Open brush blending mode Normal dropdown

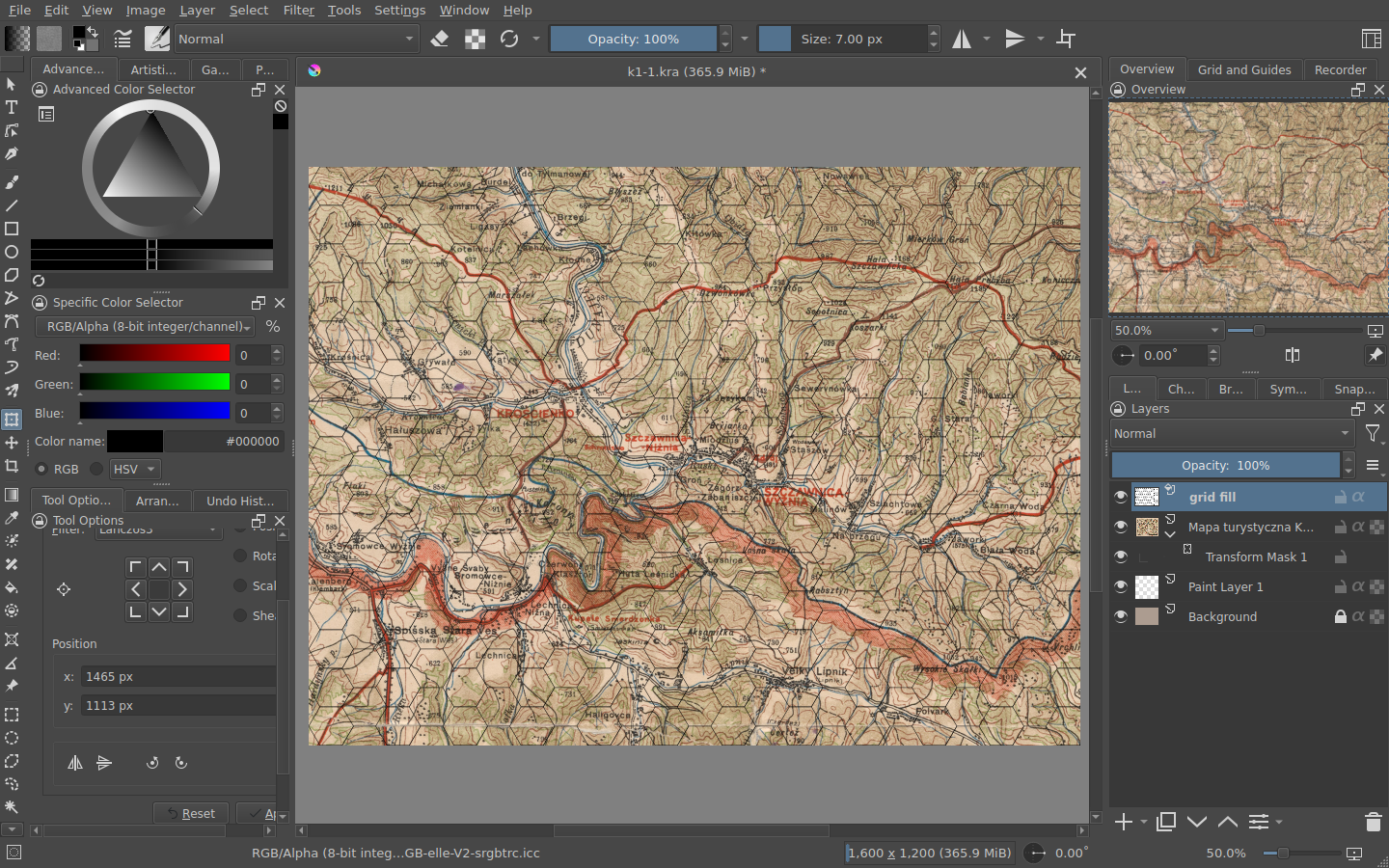296,39
